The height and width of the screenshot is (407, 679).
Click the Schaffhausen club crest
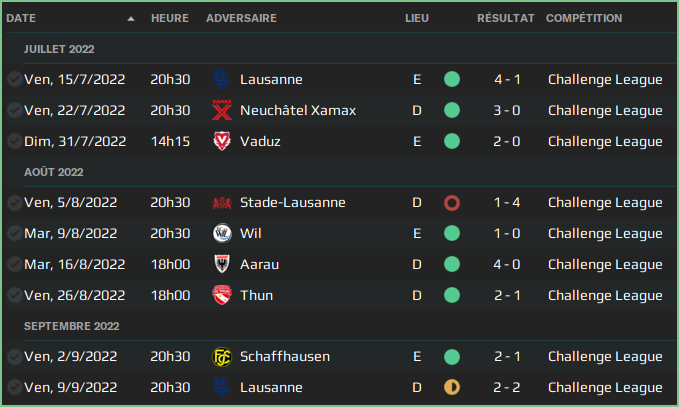tap(222, 357)
